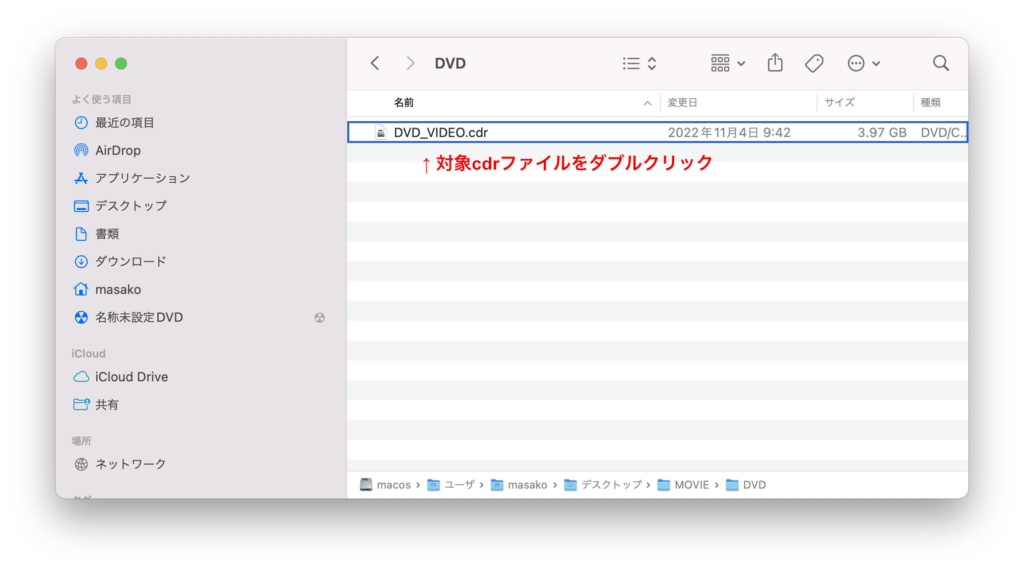Click the burn disc button right of 名称未設定DVD

(x=319, y=317)
